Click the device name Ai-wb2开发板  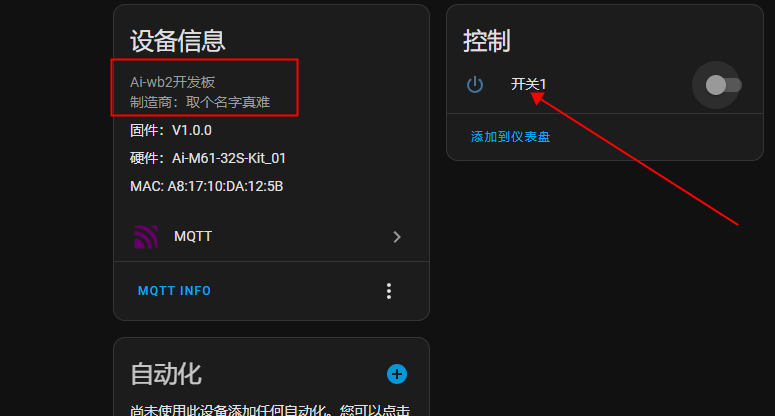[x=172, y=82]
